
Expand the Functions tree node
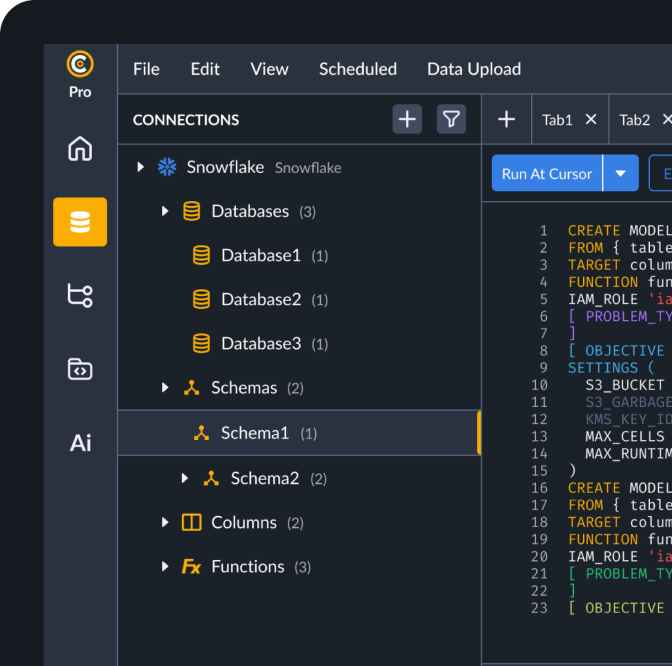coord(165,566)
